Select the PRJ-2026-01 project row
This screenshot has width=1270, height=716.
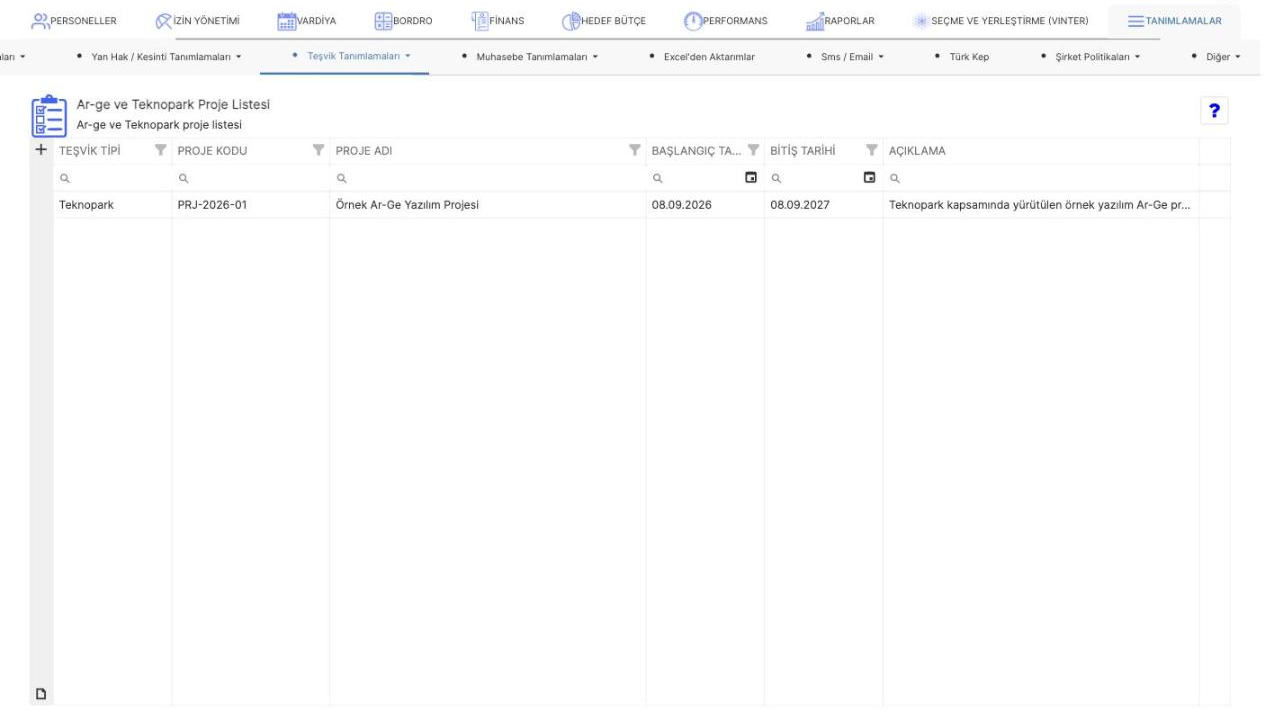pos(626,205)
